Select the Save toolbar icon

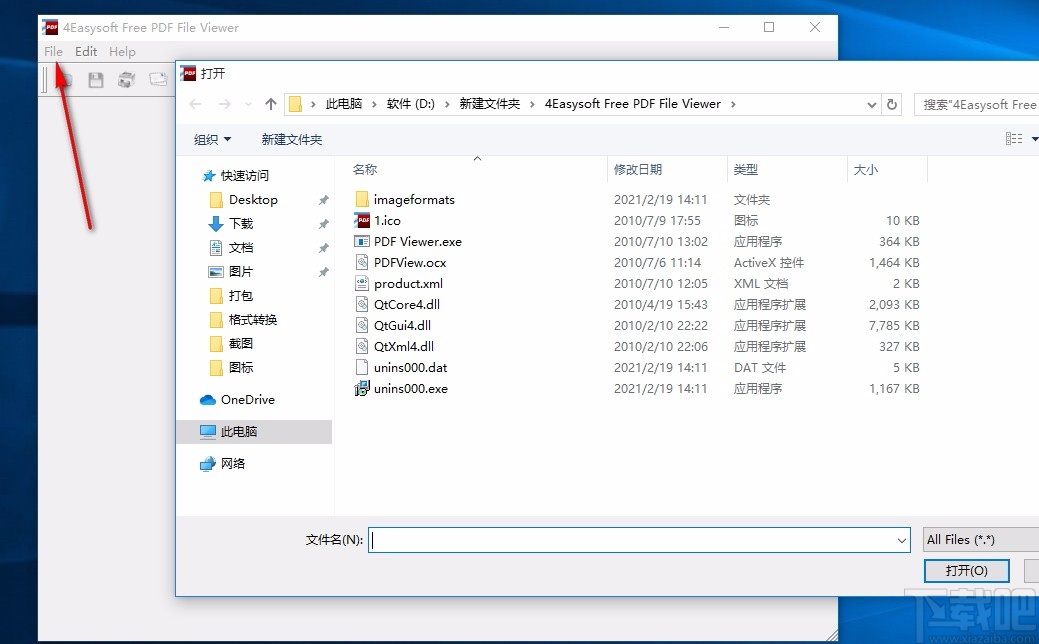95,79
